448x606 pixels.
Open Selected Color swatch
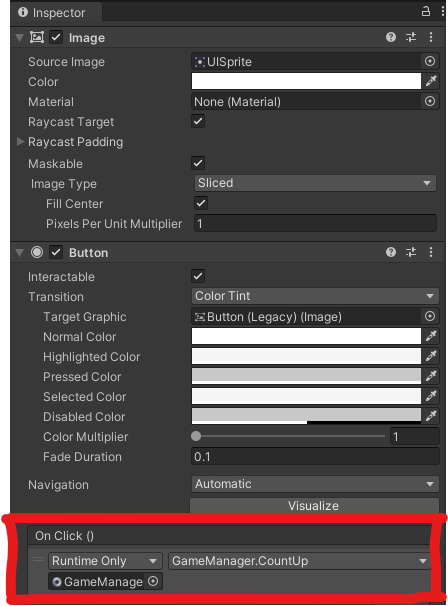306,396
